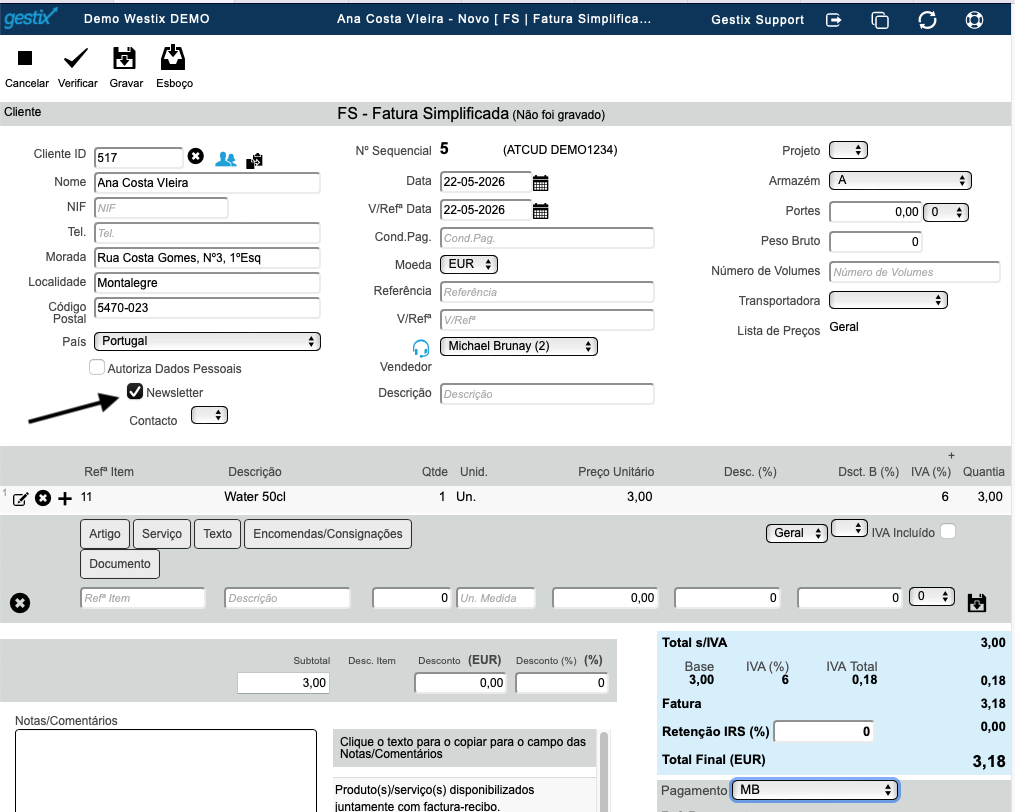Click the Gravar save icon

(x=124, y=58)
